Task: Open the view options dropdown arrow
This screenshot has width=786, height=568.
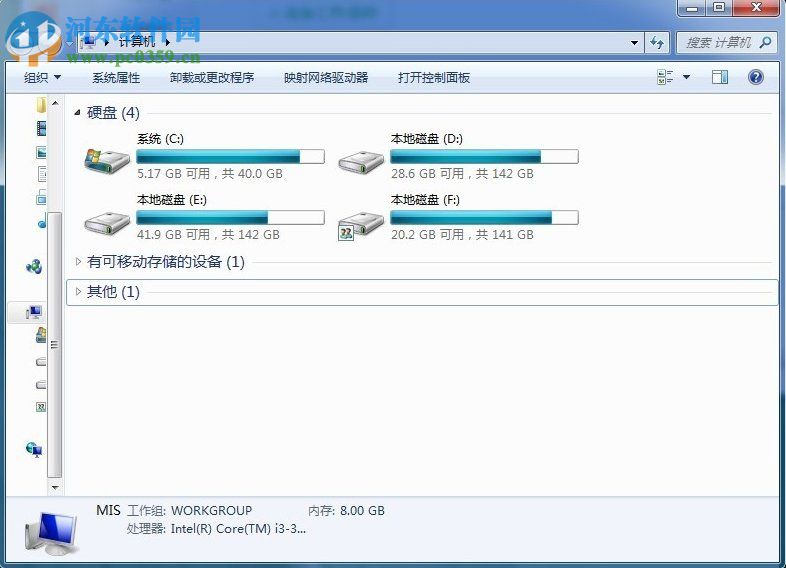Action: [x=686, y=77]
